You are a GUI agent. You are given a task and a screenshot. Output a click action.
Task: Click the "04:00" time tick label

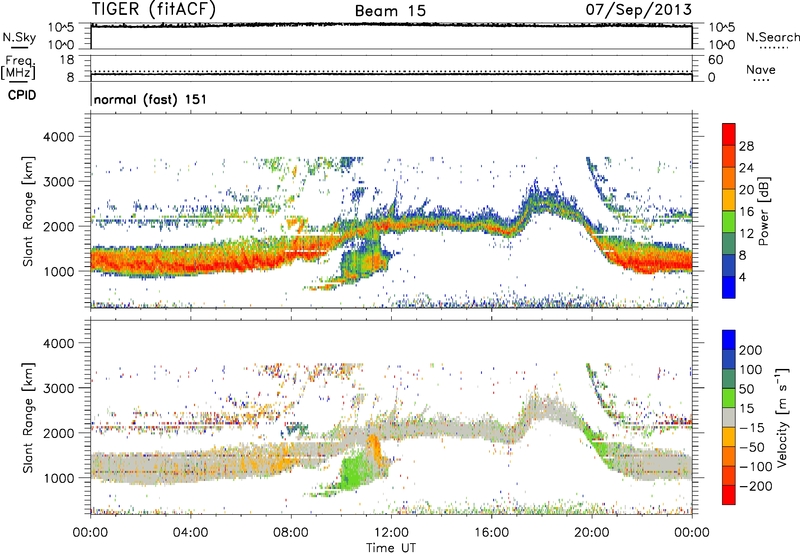(x=190, y=533)
